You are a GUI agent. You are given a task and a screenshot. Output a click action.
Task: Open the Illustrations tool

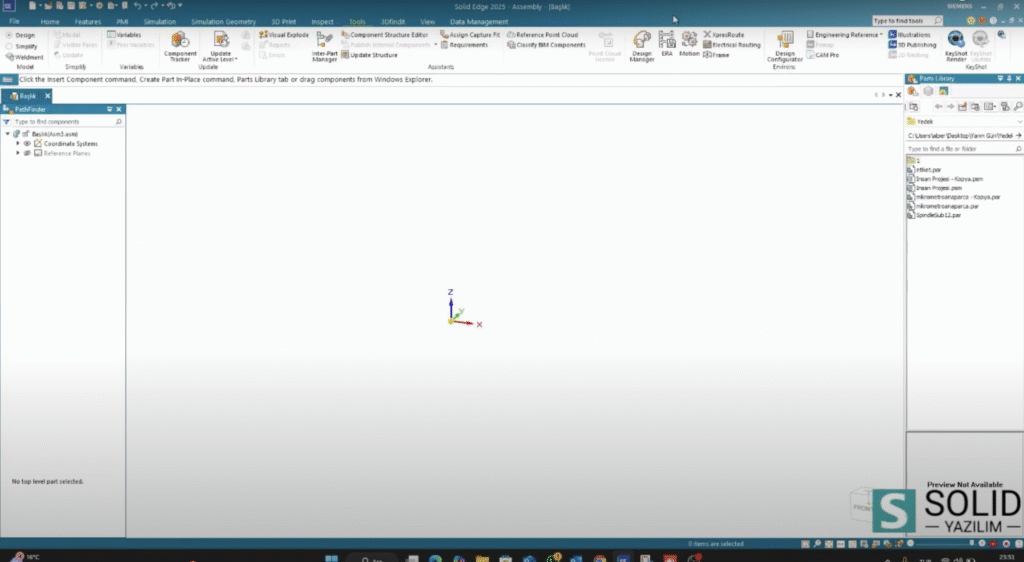909,35
